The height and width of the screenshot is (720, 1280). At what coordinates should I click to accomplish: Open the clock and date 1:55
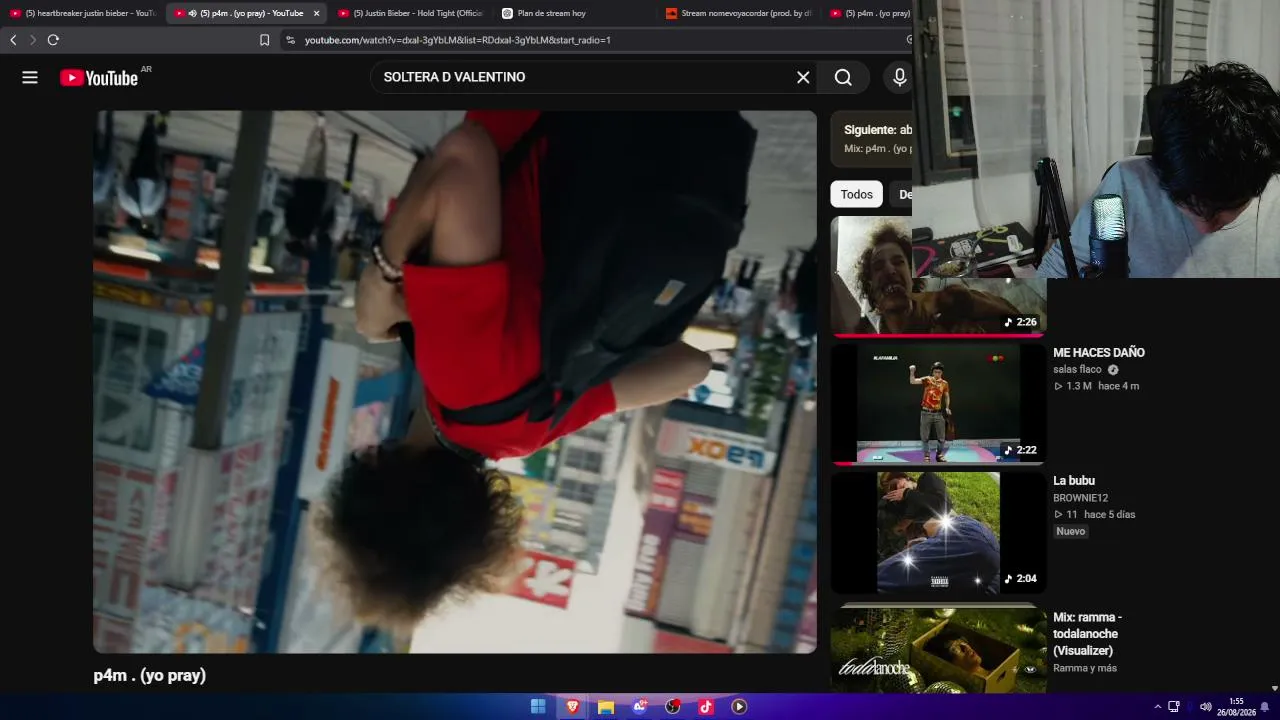coord(1237,707)
